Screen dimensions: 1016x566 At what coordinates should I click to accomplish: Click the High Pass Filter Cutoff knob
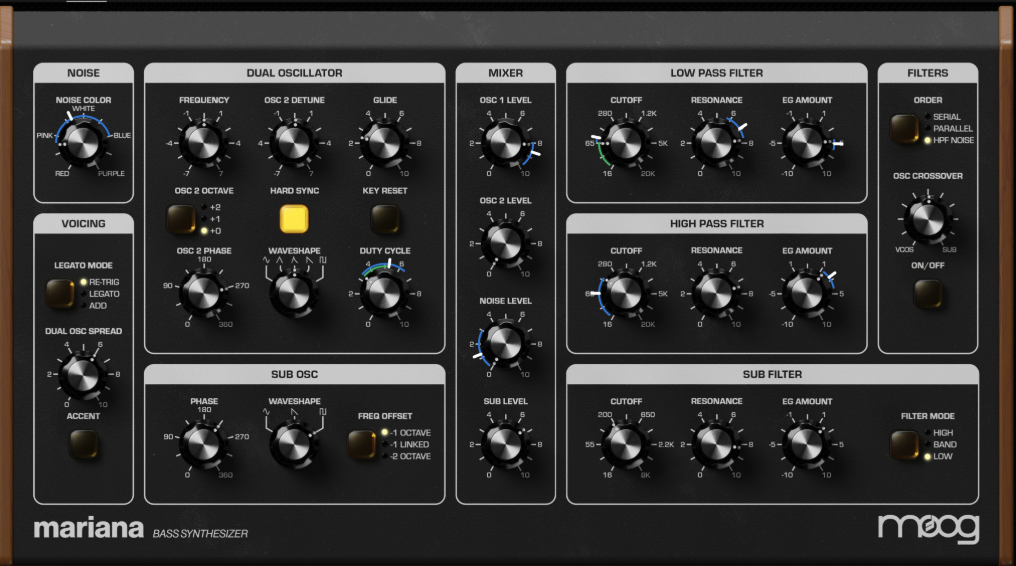tap(626, 294)
